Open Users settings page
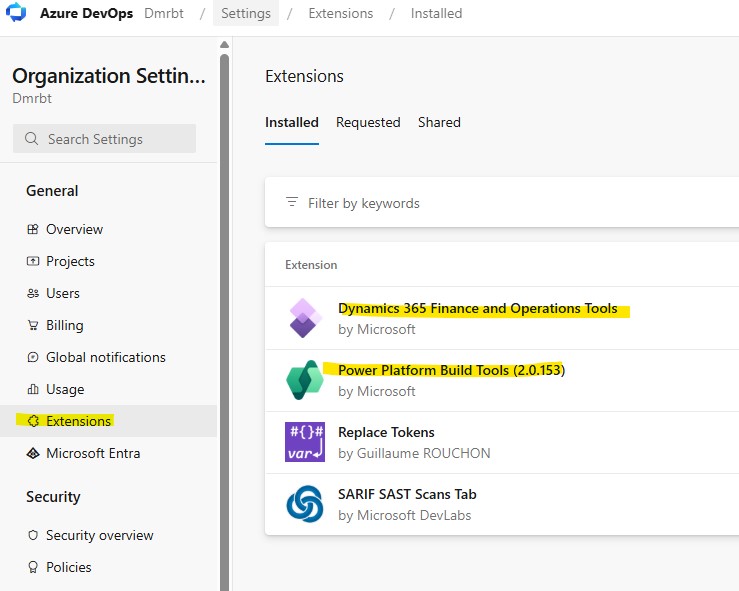 click(x=63, y=293)
